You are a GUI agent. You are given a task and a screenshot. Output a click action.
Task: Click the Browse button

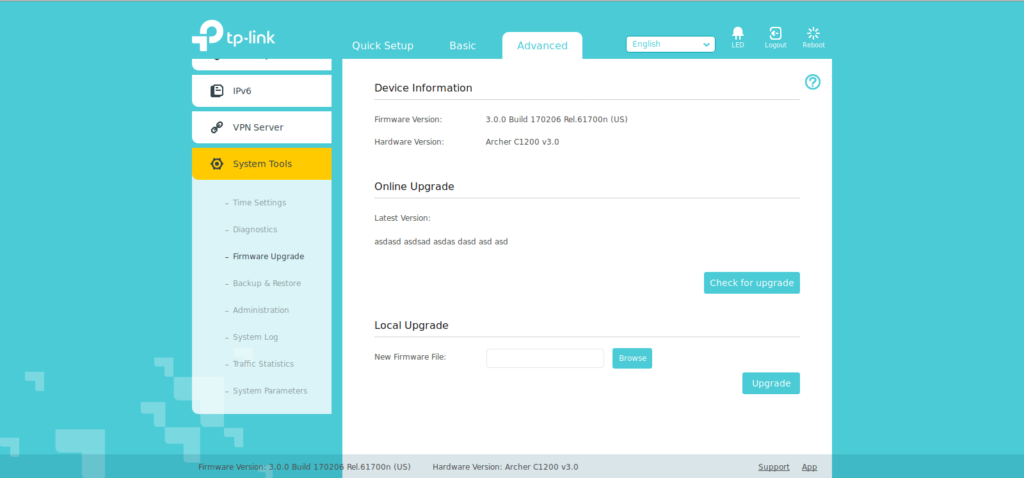pos(632,358)
